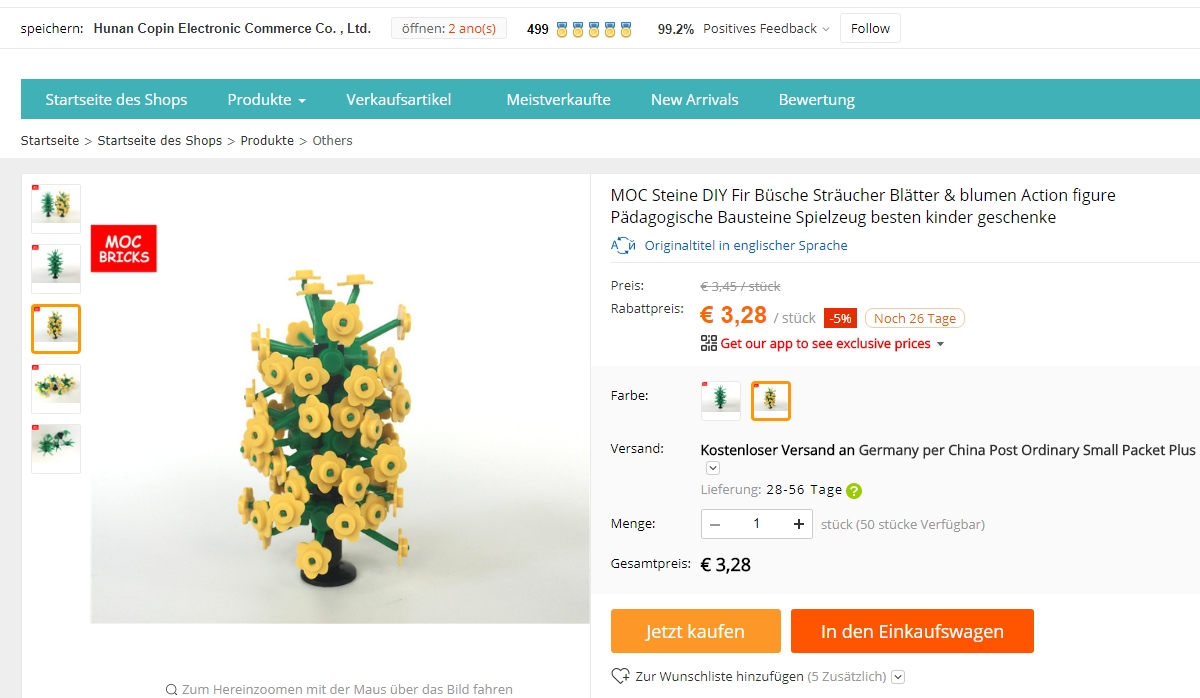
Task: Click the seller medal rating icons
Action: (594, 29)
